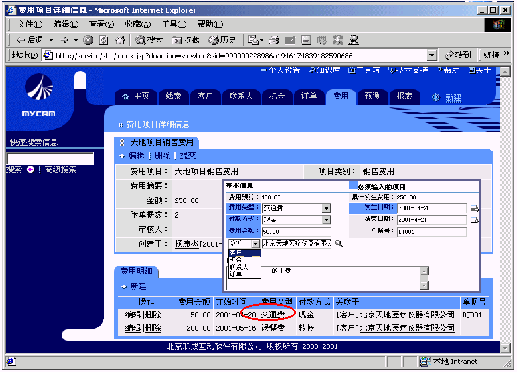This screenshot has height=372, width=517.
Task: Click down arrow of remarks textarea scrollbar
Action: (424, 285)
